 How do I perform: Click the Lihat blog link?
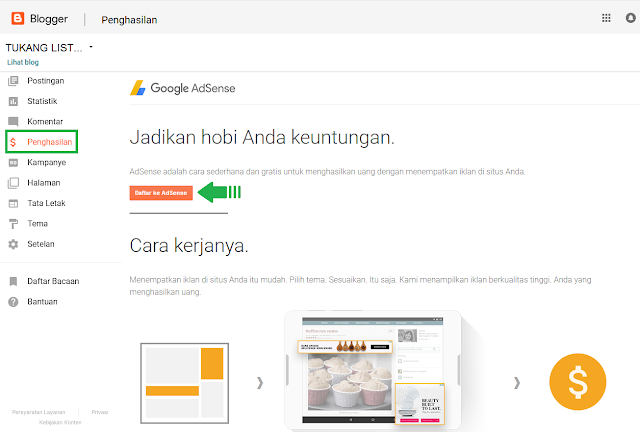click(x=23, y=62)
